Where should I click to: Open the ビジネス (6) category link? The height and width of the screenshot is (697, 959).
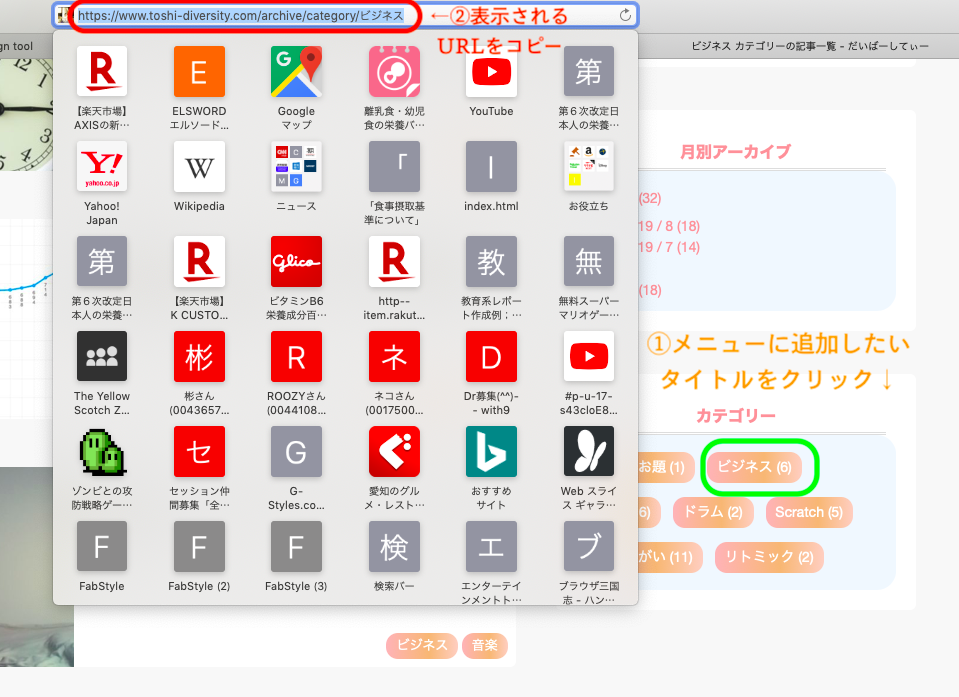pyautogui.click(x=759, y=466)
